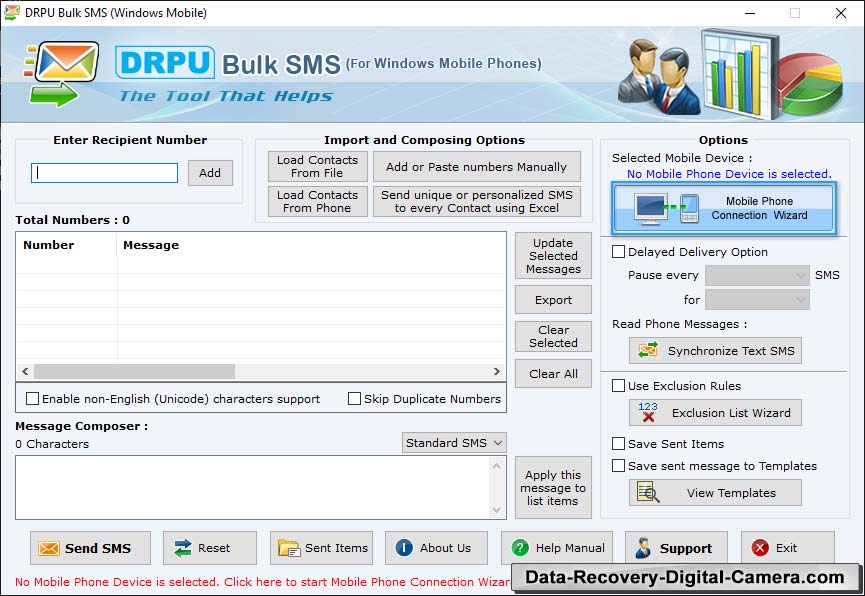Click the horizontal scrollbar thumb in the list

[x=135, y=371]
